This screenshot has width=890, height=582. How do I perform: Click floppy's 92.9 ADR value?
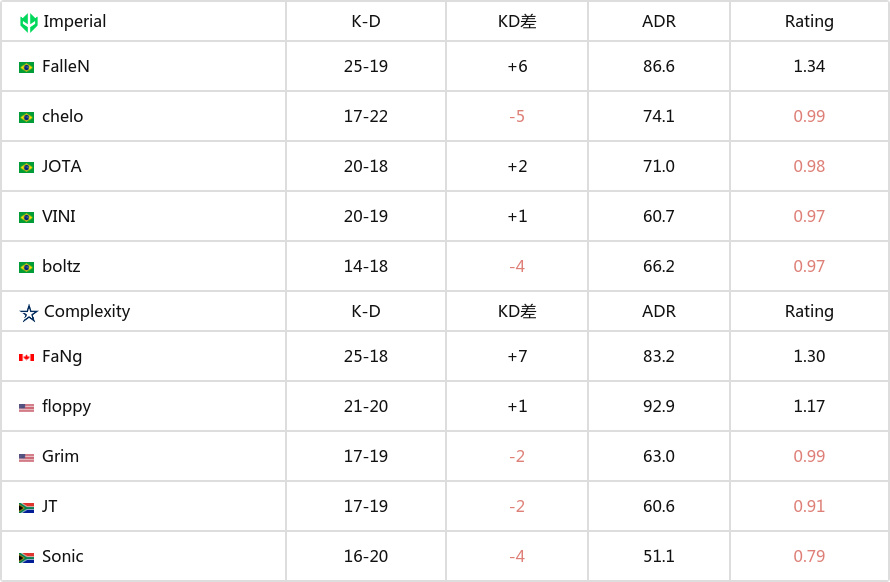[x=658, y=407]
